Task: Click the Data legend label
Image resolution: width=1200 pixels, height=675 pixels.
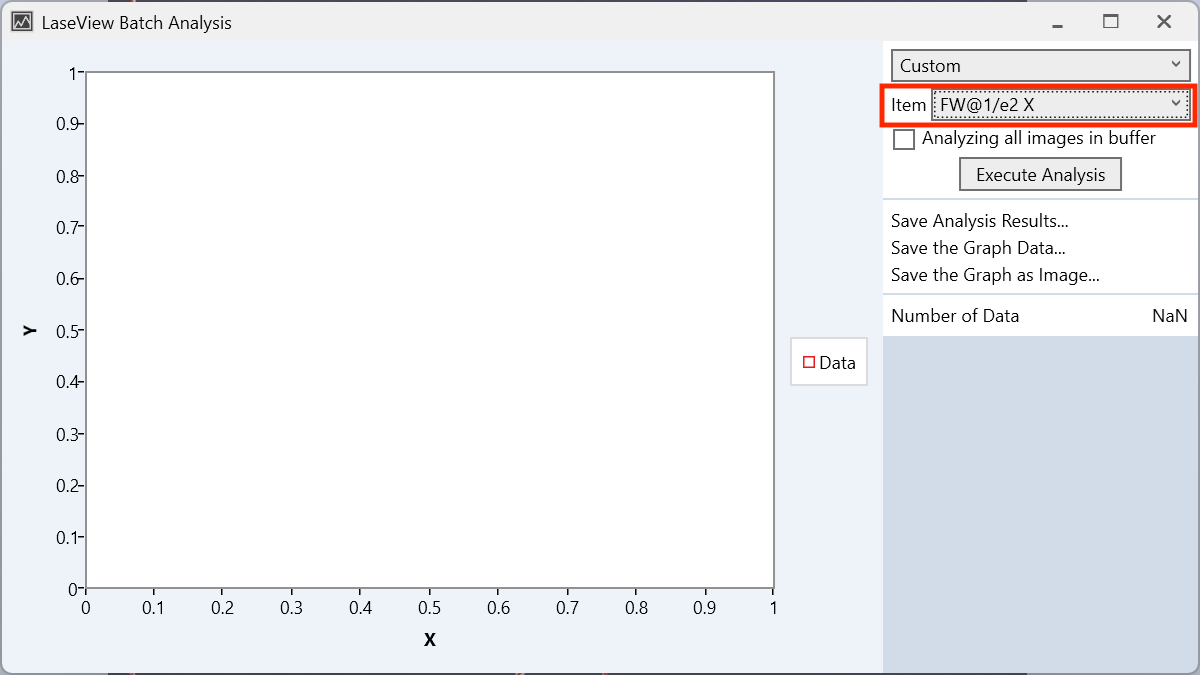Action: pyautogui.click(x=837, y=363)
